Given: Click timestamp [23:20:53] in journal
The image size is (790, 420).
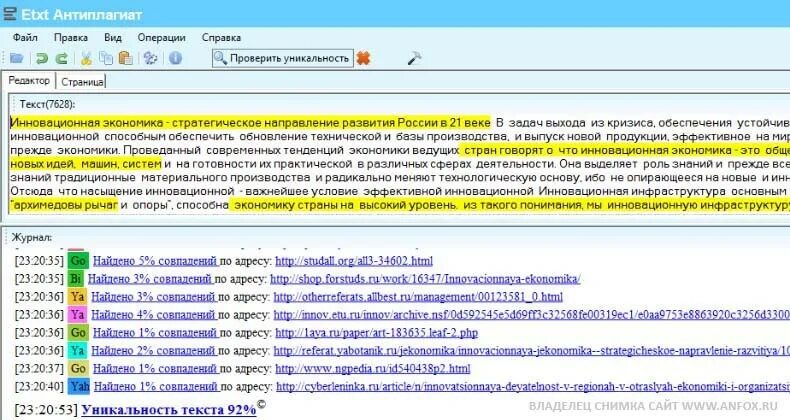Looking at the screenshot, I should [x=46, y=409].
